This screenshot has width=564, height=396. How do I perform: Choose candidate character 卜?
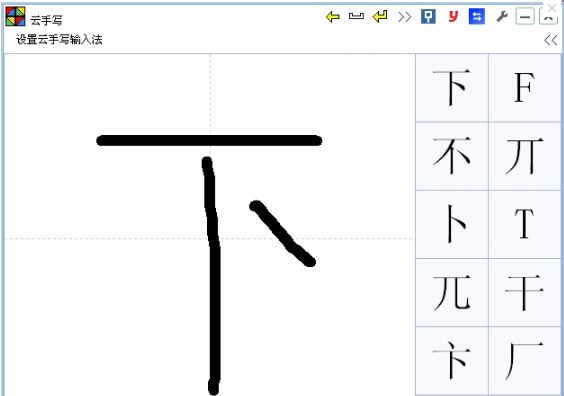(x=452, y=224)
